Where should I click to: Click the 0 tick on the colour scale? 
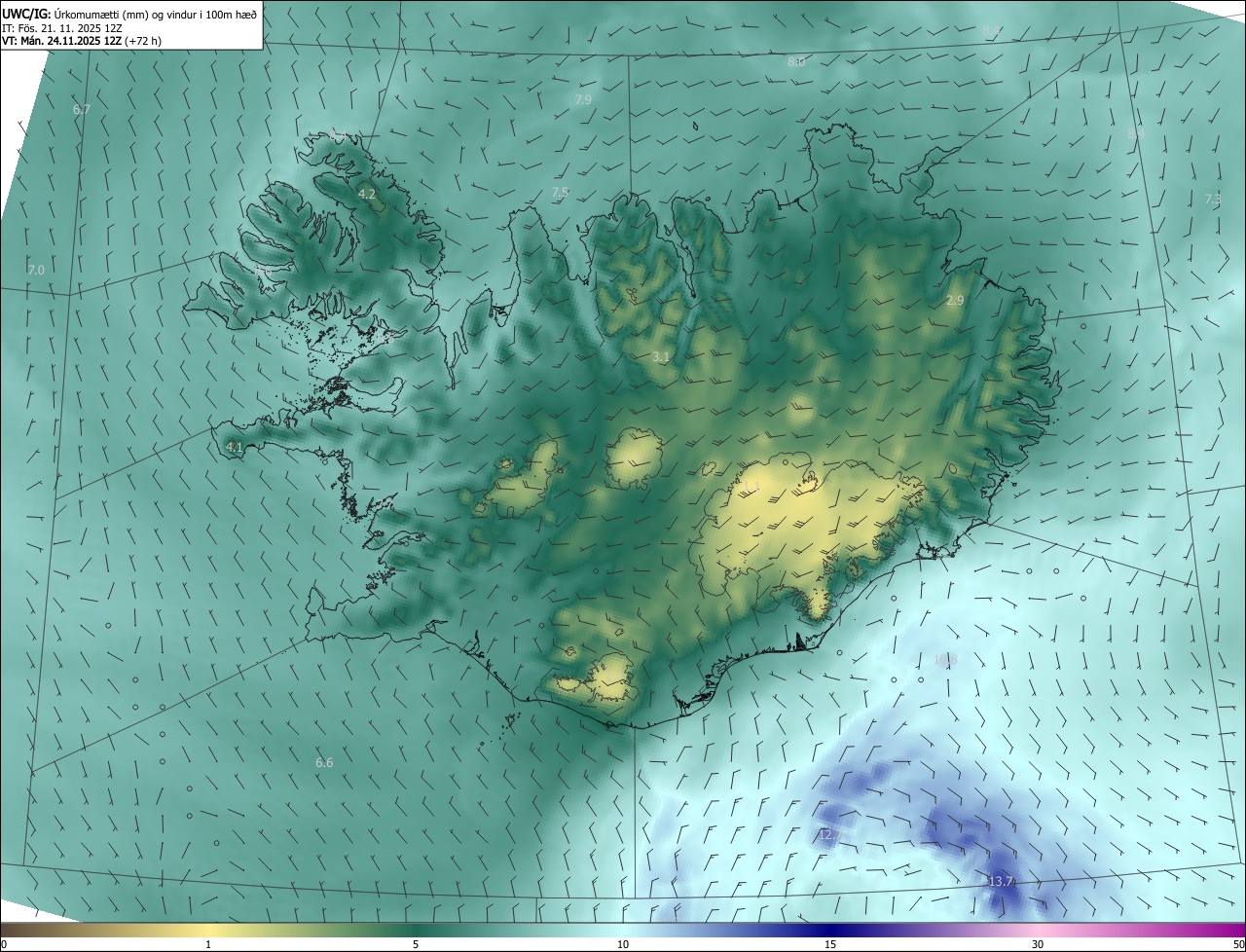point(4,944)
